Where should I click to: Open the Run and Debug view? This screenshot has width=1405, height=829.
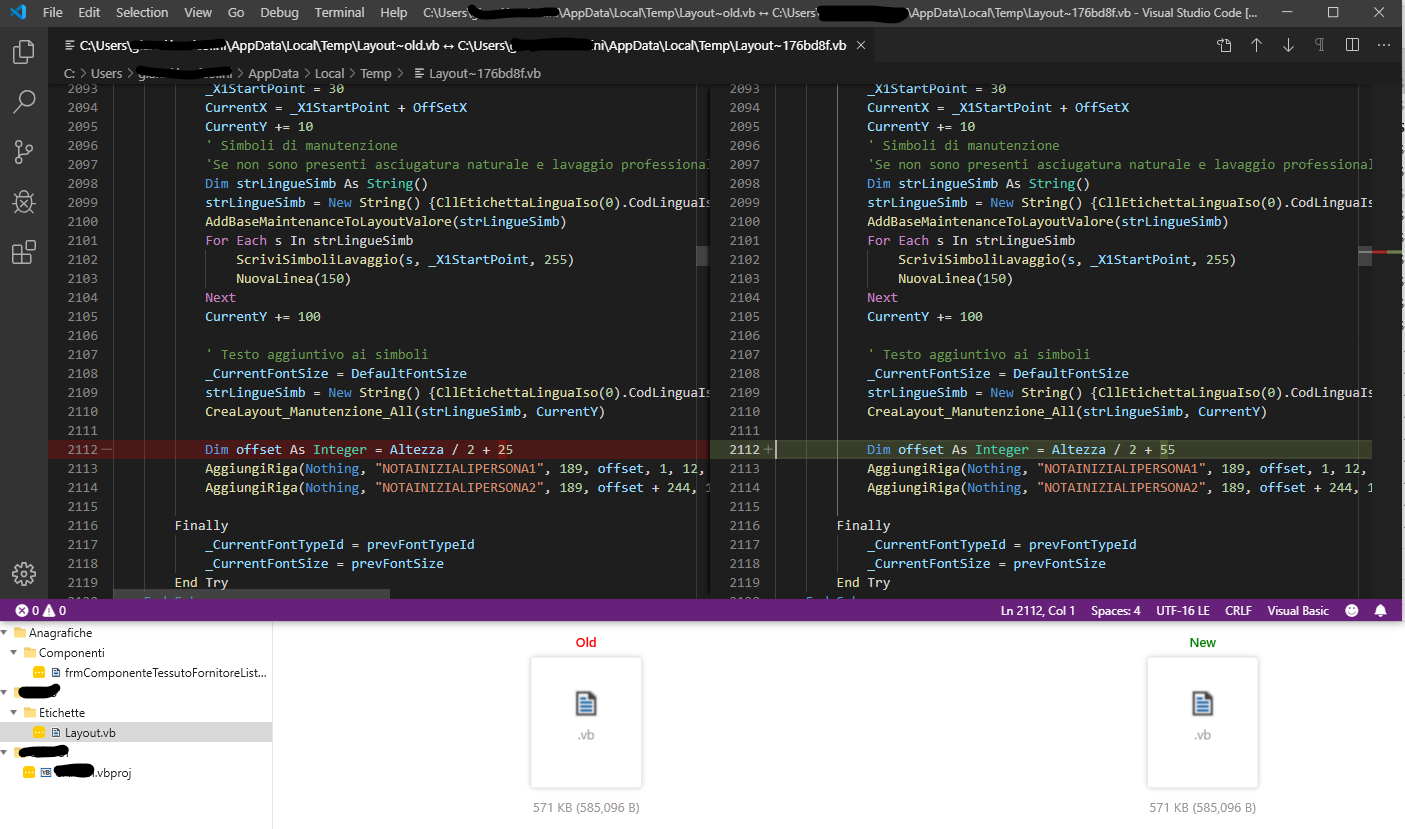23,201
